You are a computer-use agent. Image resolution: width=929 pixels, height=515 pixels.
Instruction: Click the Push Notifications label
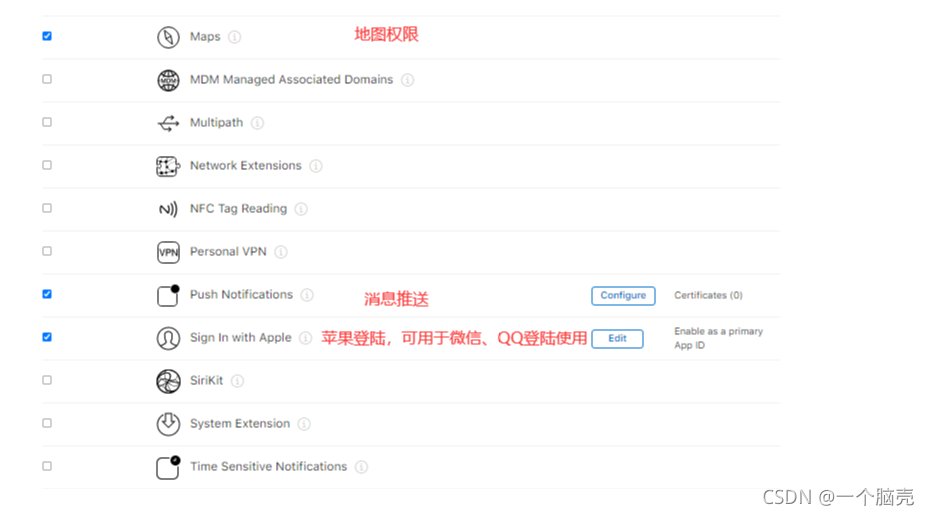(x=241, y=295)
